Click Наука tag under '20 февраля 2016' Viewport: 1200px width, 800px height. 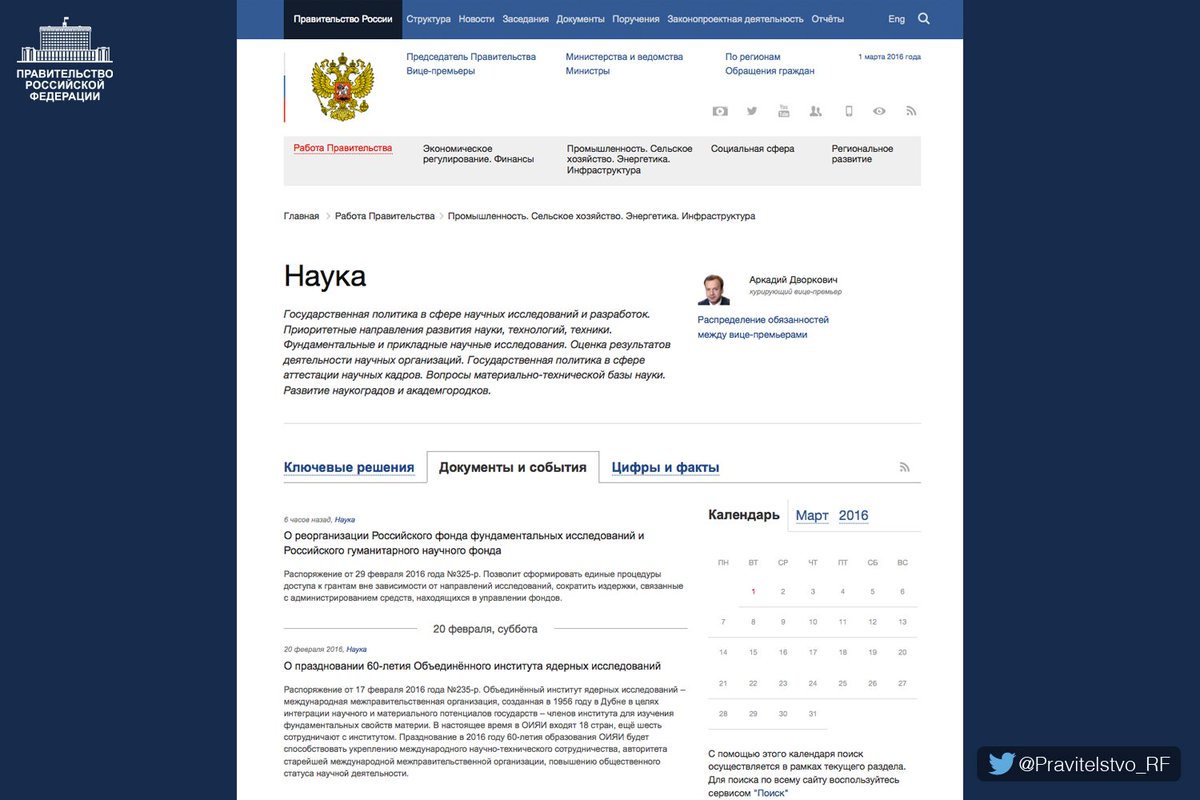click(356, 649)
